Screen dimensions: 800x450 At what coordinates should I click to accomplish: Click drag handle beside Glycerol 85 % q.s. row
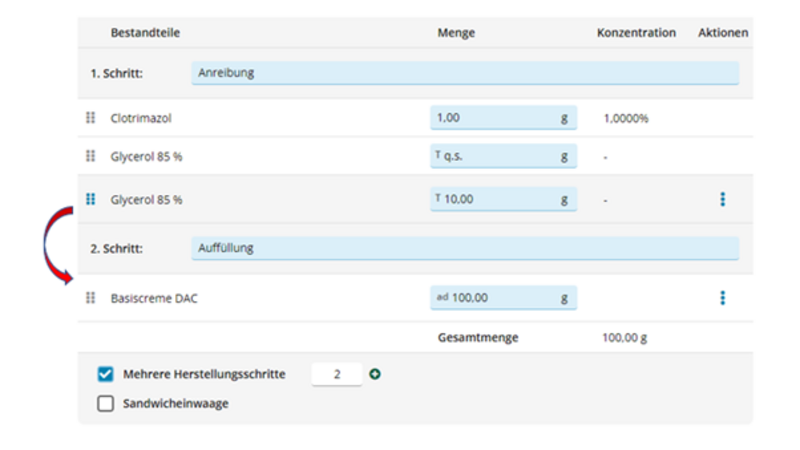click(x=90, y=156)
